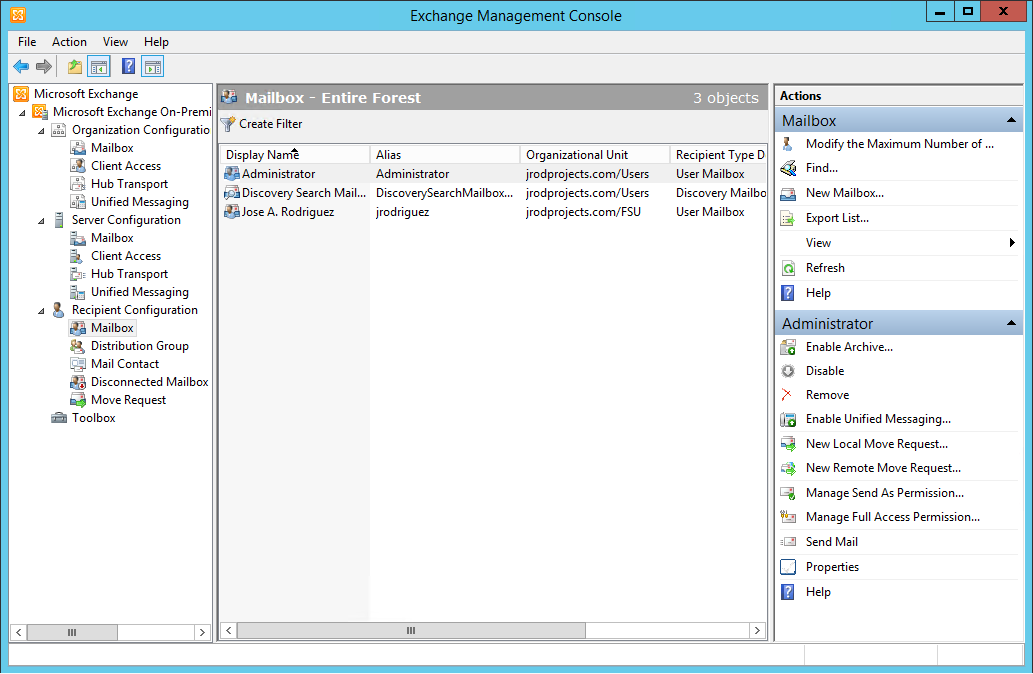1033x674 pixels.
Task: Click the Disable action icon
Action: [x=788, y=371]
